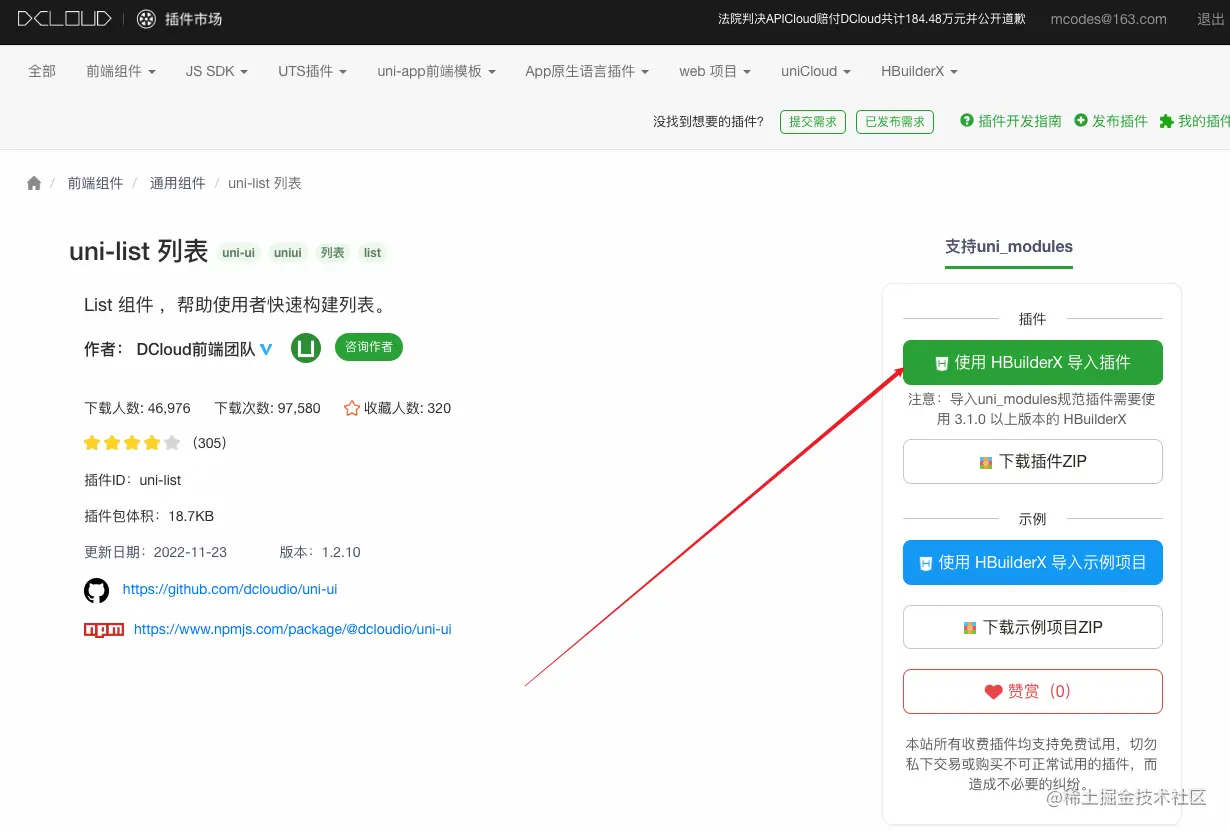Click the 版本: 1.2.10 text
The image size is (1230, 831).
[320, 552]
